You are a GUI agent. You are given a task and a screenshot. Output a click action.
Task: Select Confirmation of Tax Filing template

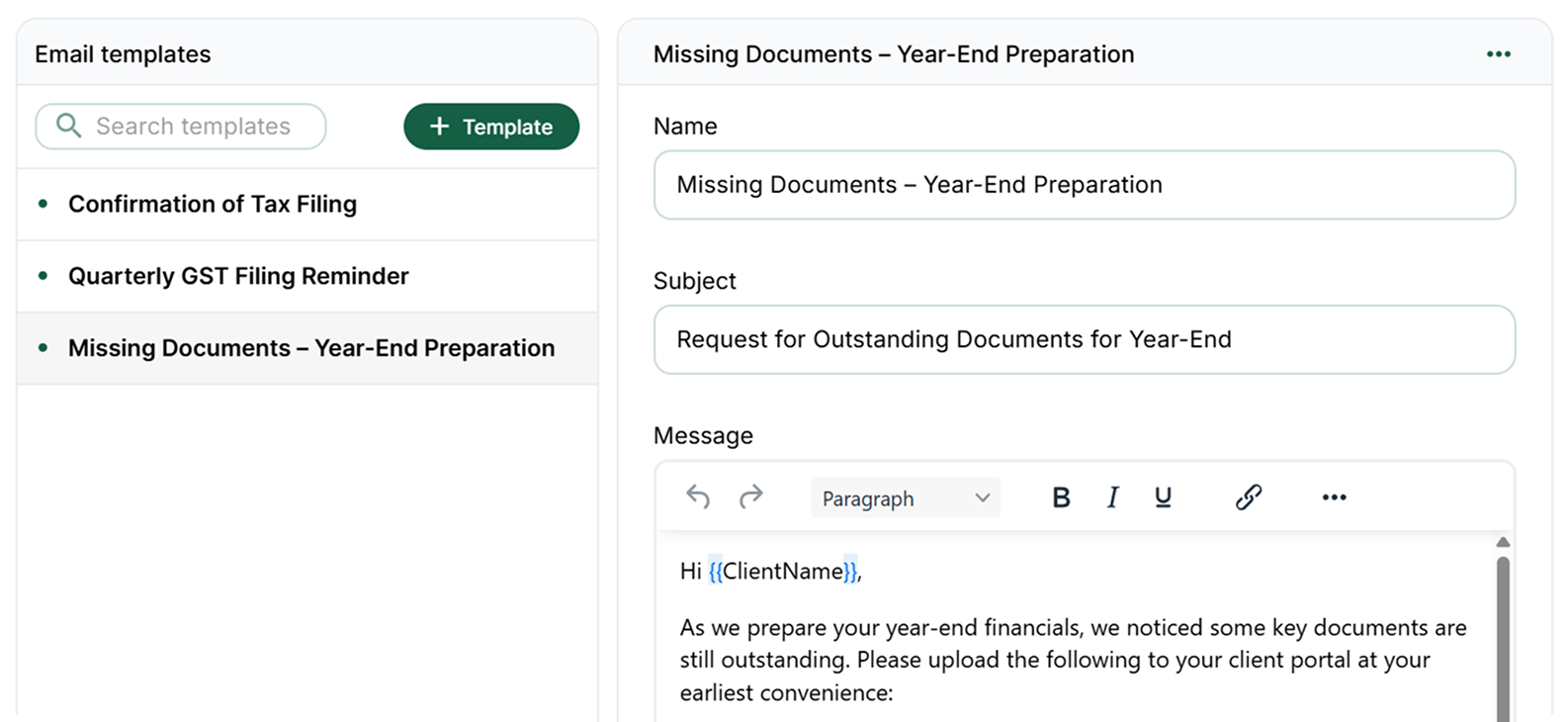[x=213, y=204]
